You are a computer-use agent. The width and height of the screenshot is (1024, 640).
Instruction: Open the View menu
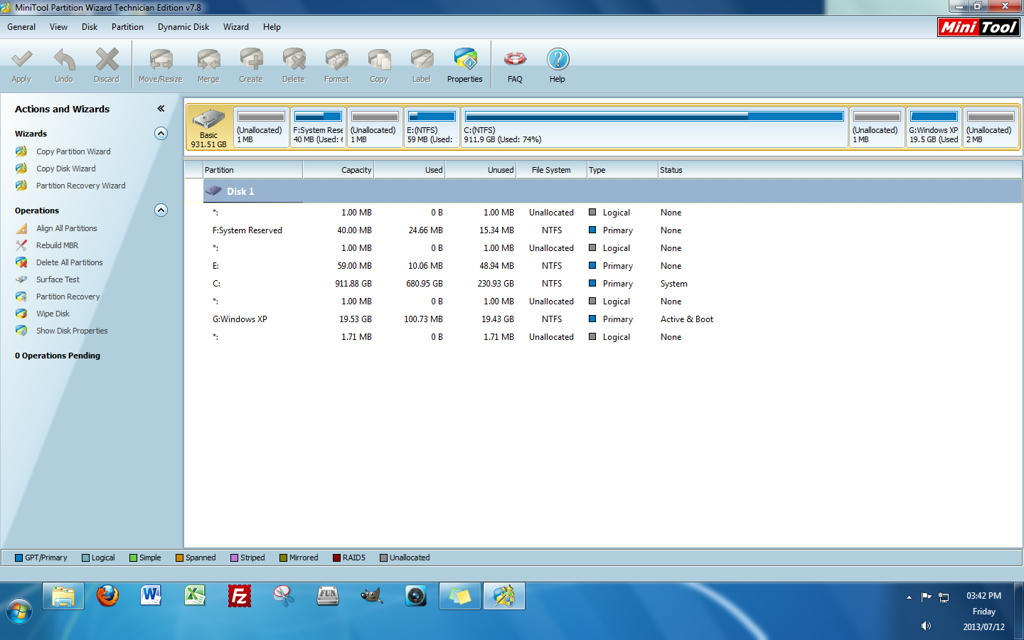click(x=59, y=27)
